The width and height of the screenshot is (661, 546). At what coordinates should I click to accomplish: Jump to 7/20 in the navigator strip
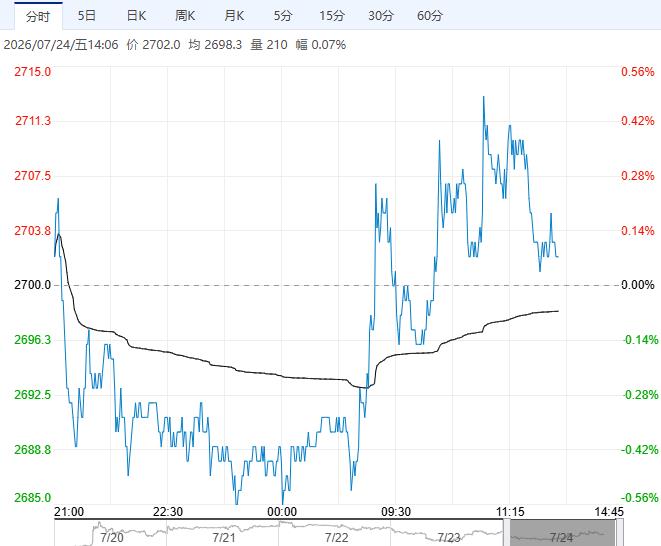coord(112,538)
